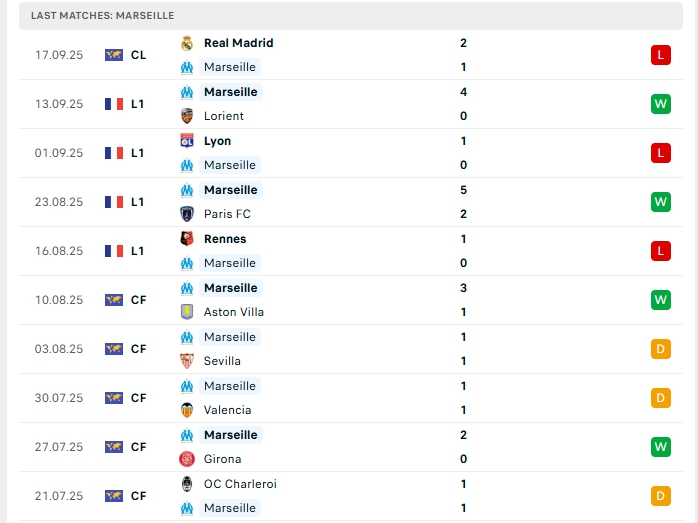The image size is (698, 523).
Task: Click the Rennes club crest
Action: point(187,239)
